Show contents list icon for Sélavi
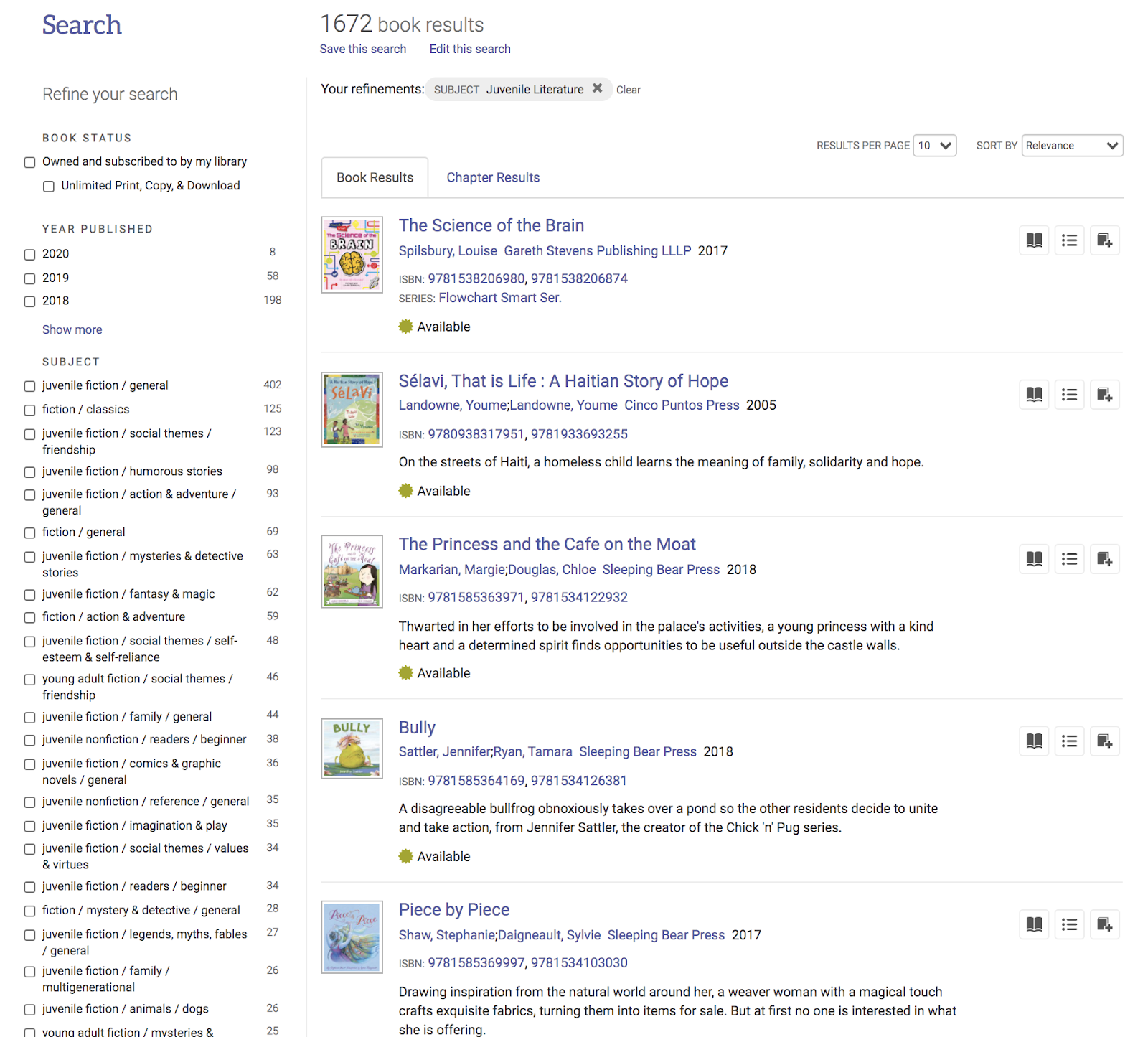Screen dimensions: 1148x1037 (1069, 395)
